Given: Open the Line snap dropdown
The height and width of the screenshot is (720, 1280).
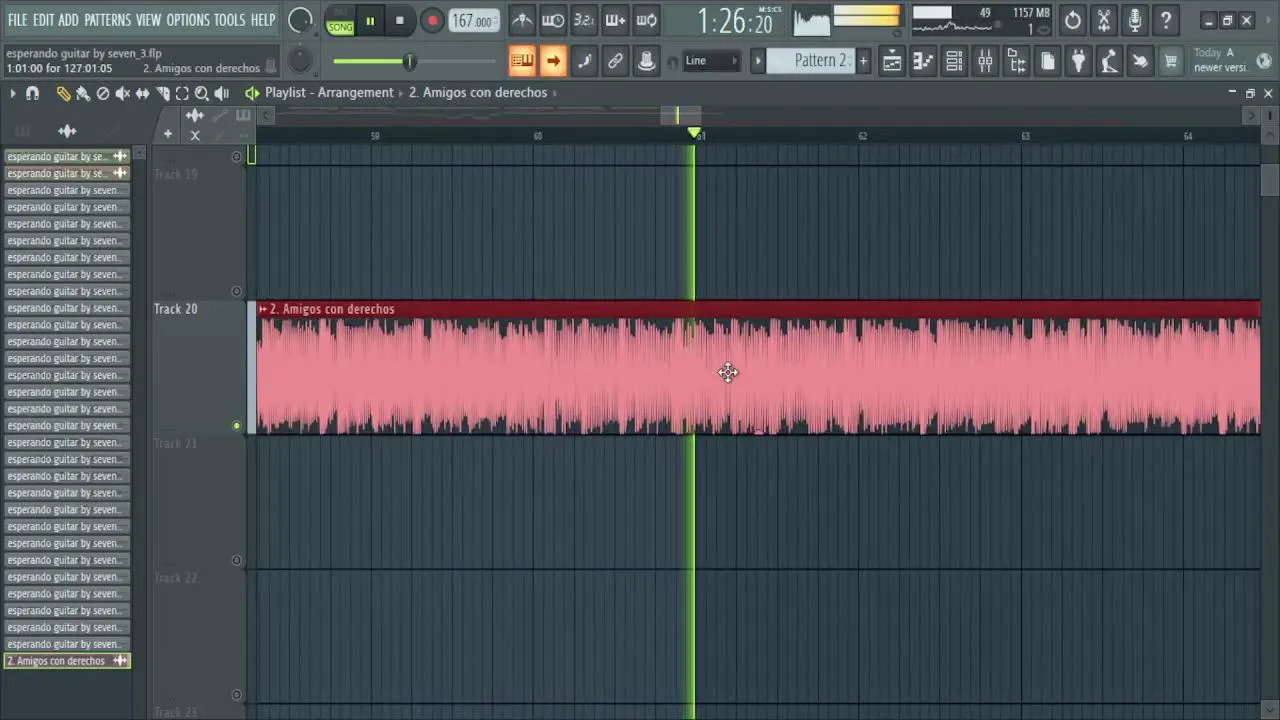Looking at the screenshot, I should click(711, 61).
